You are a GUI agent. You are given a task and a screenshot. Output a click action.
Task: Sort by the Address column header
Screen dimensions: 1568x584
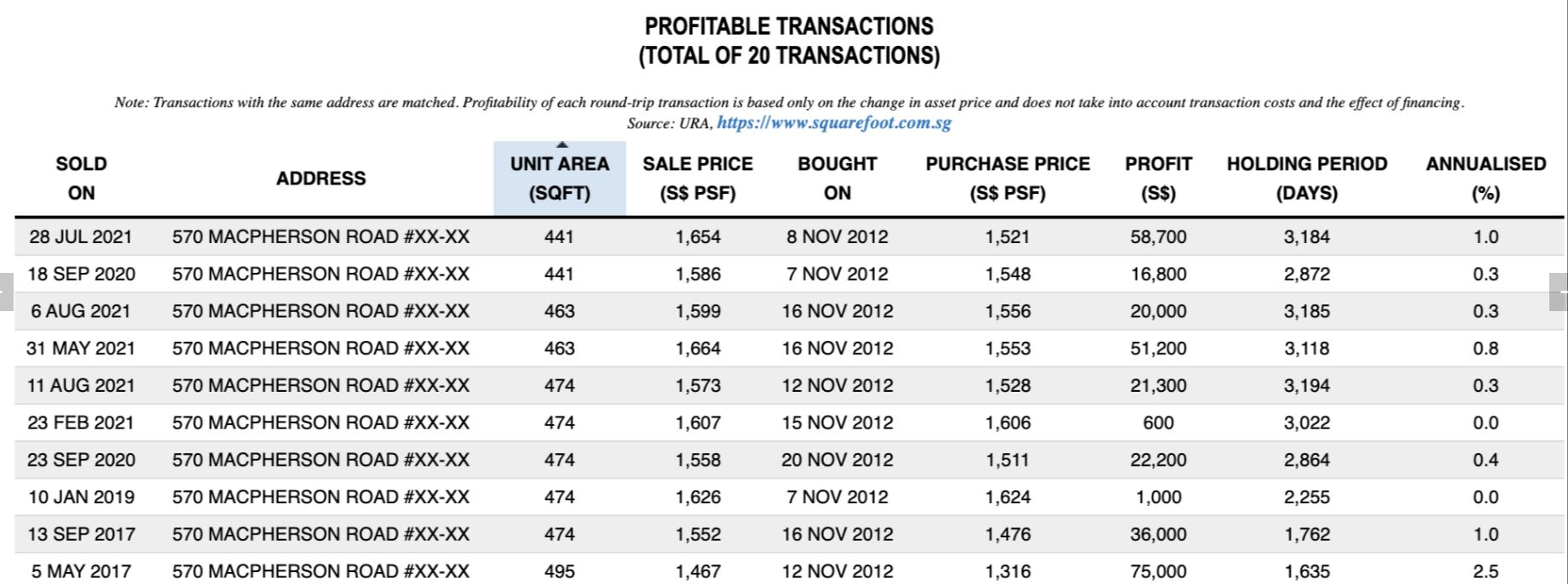(321, 179)
